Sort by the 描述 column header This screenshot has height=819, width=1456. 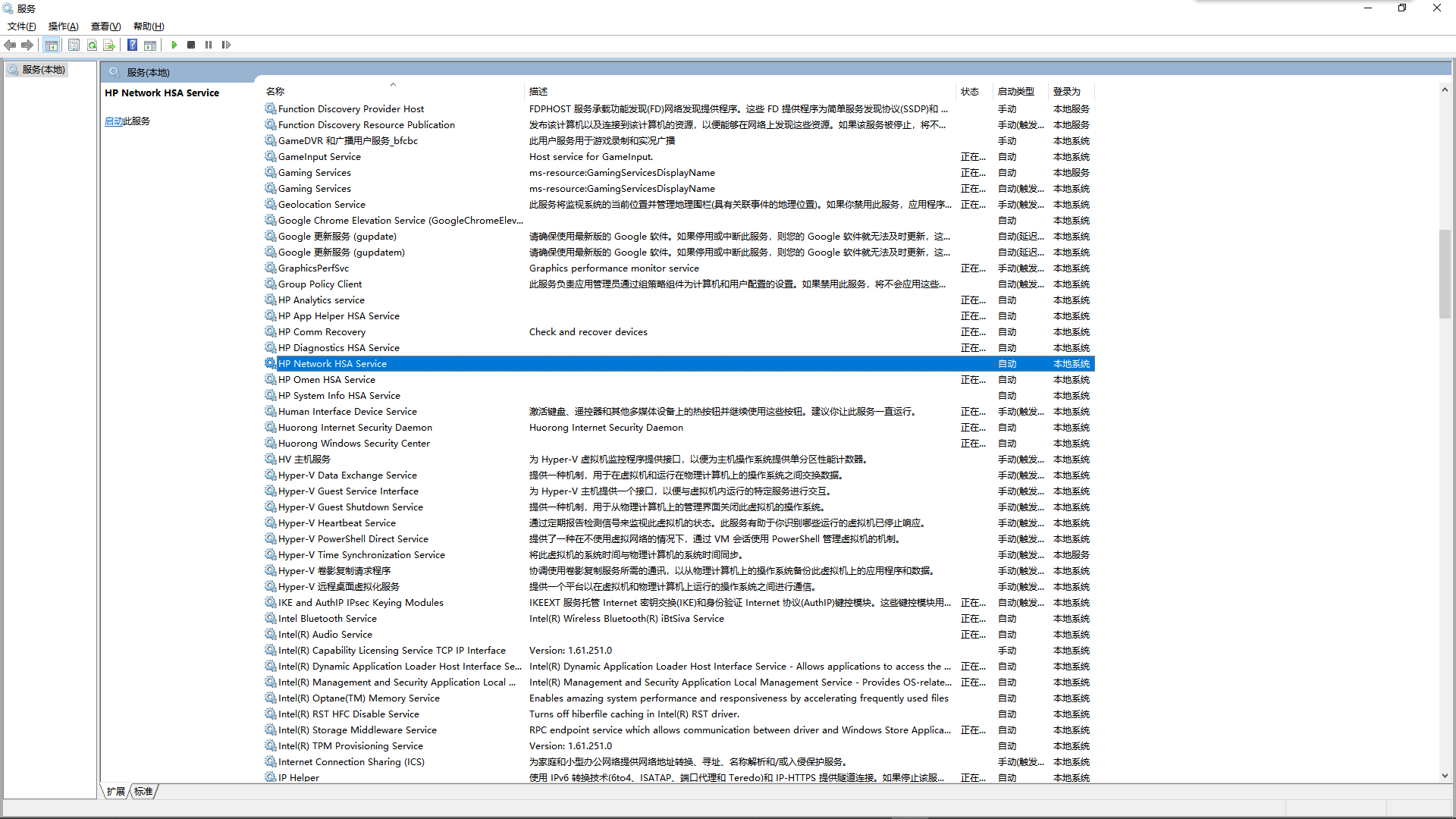(x=740, y=92)
